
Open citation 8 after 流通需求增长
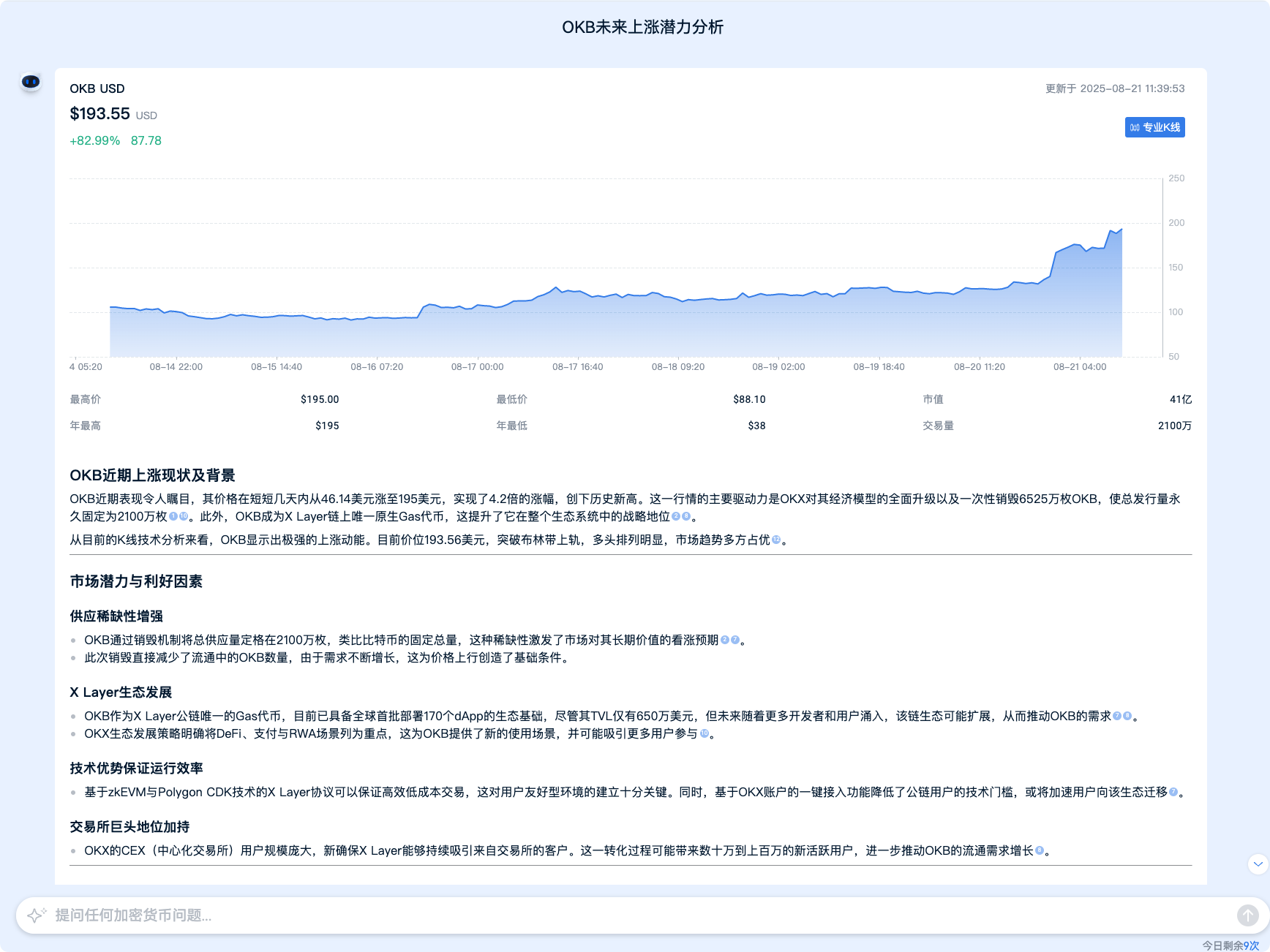point(1040,850)
